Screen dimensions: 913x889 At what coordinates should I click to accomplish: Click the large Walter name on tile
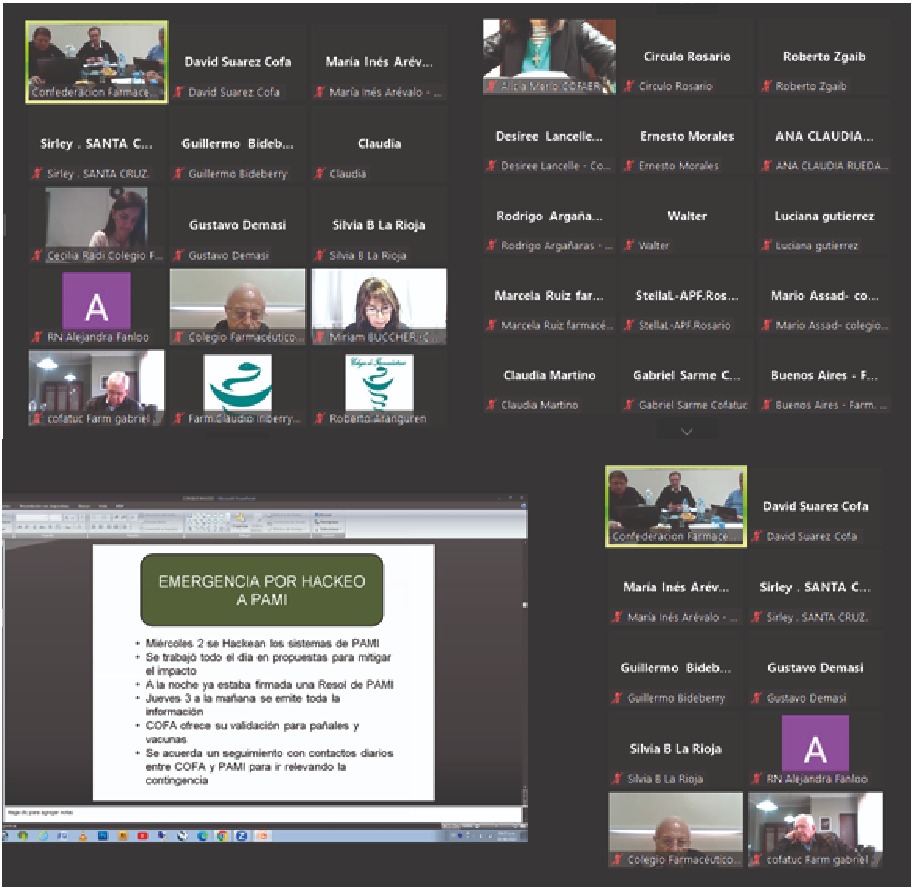[687, 216]
